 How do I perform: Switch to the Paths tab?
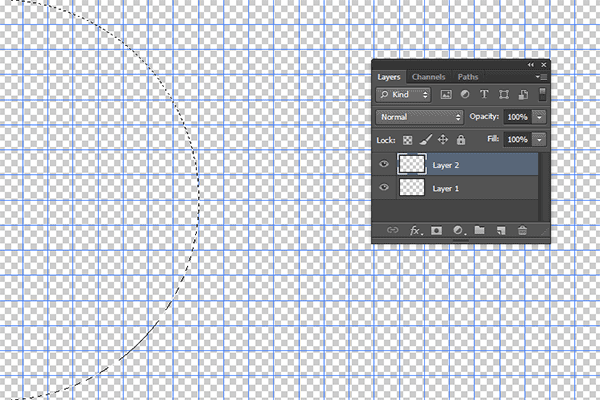(x=468, y=77)
